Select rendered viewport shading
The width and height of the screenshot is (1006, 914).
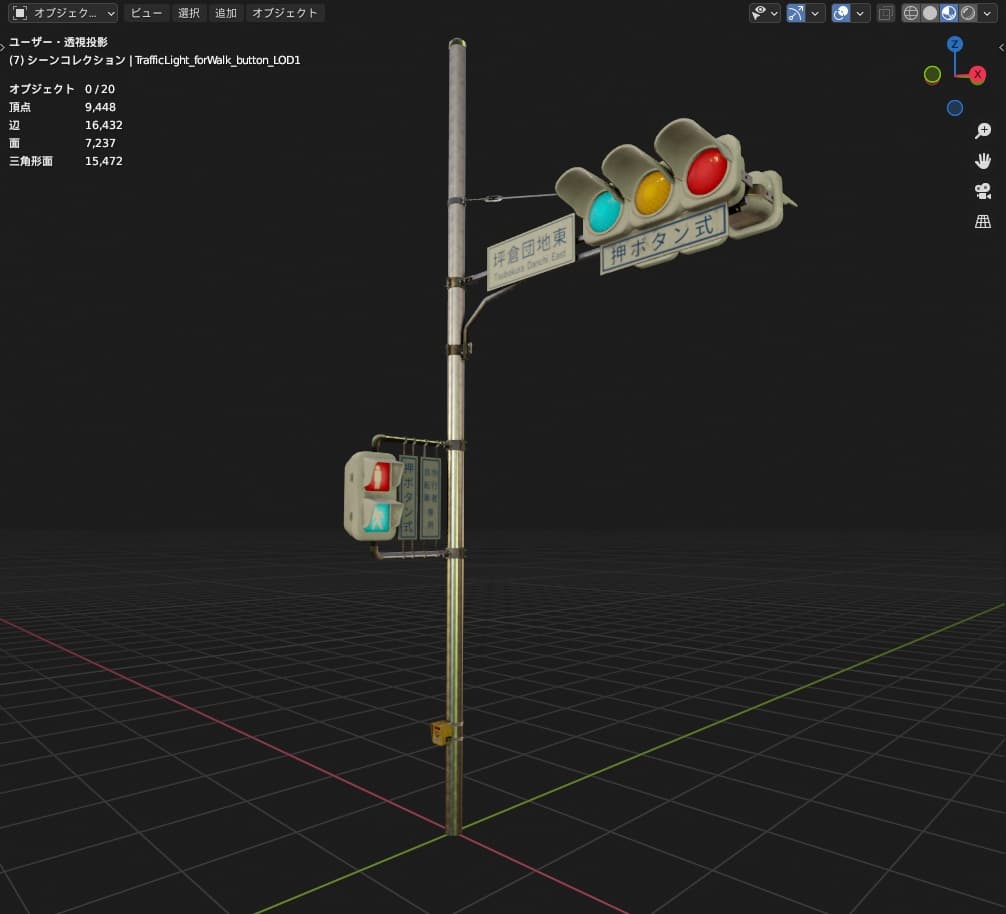[967, 13]
